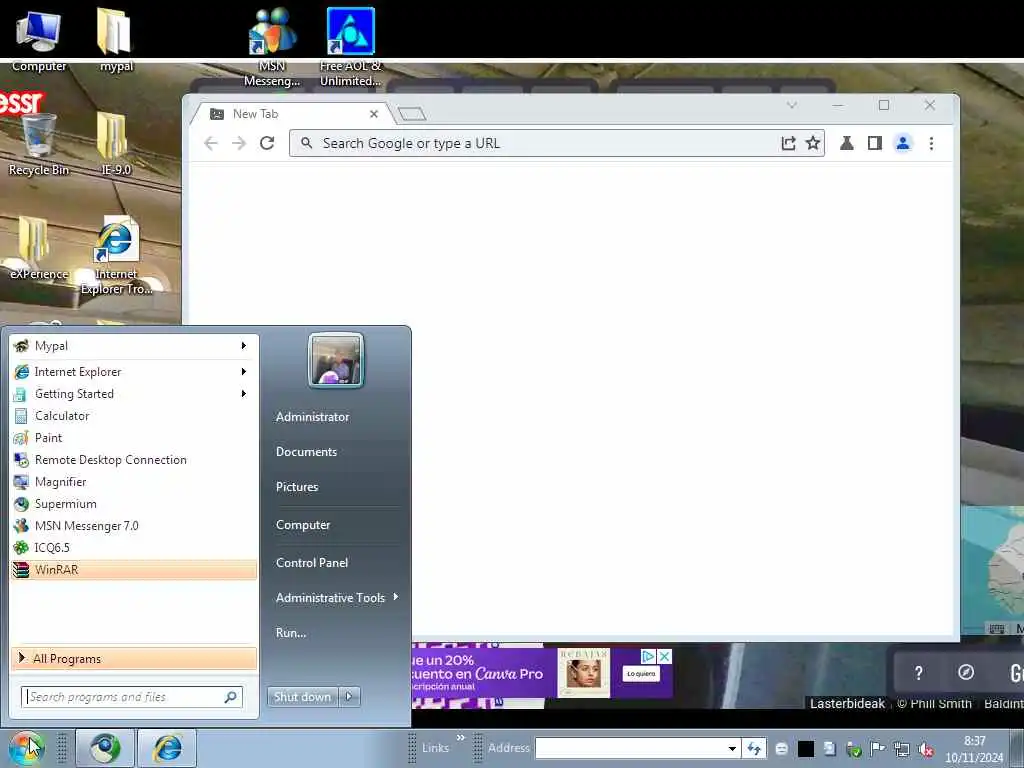
Task: Select Recycle Bin desktop icon
Action: (39, 145)
